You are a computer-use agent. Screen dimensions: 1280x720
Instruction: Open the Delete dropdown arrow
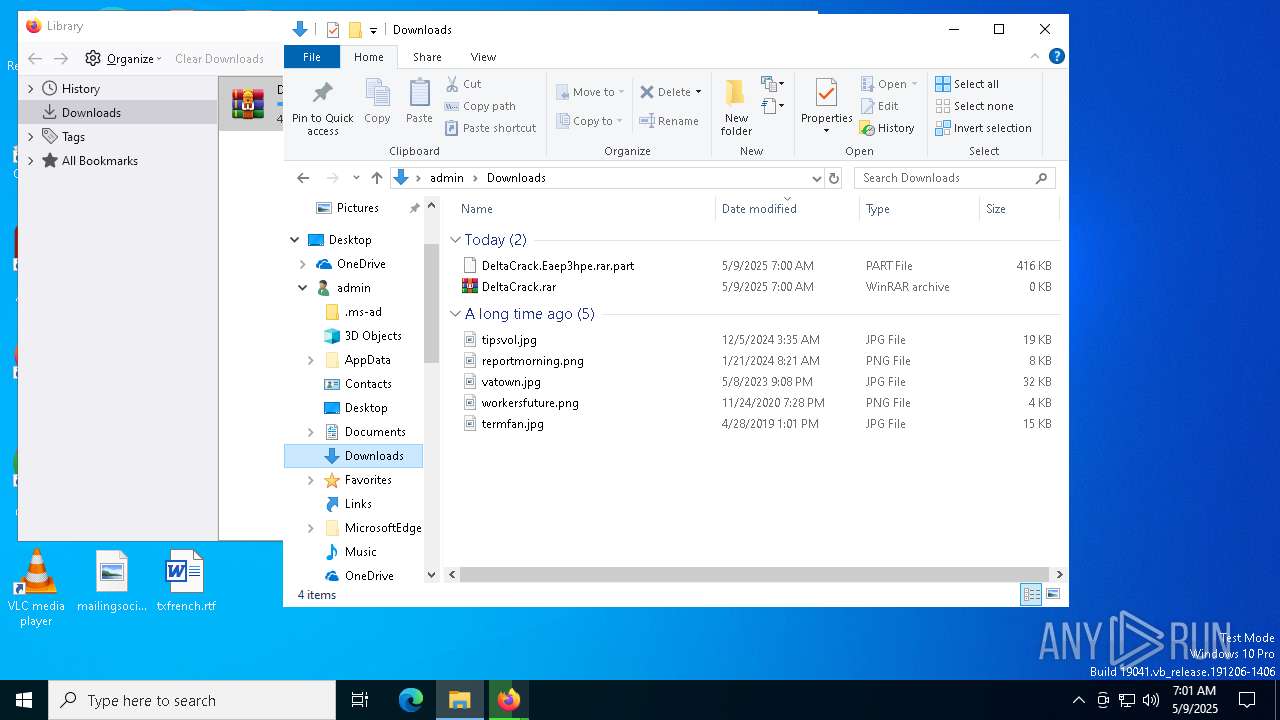point(698,92)
